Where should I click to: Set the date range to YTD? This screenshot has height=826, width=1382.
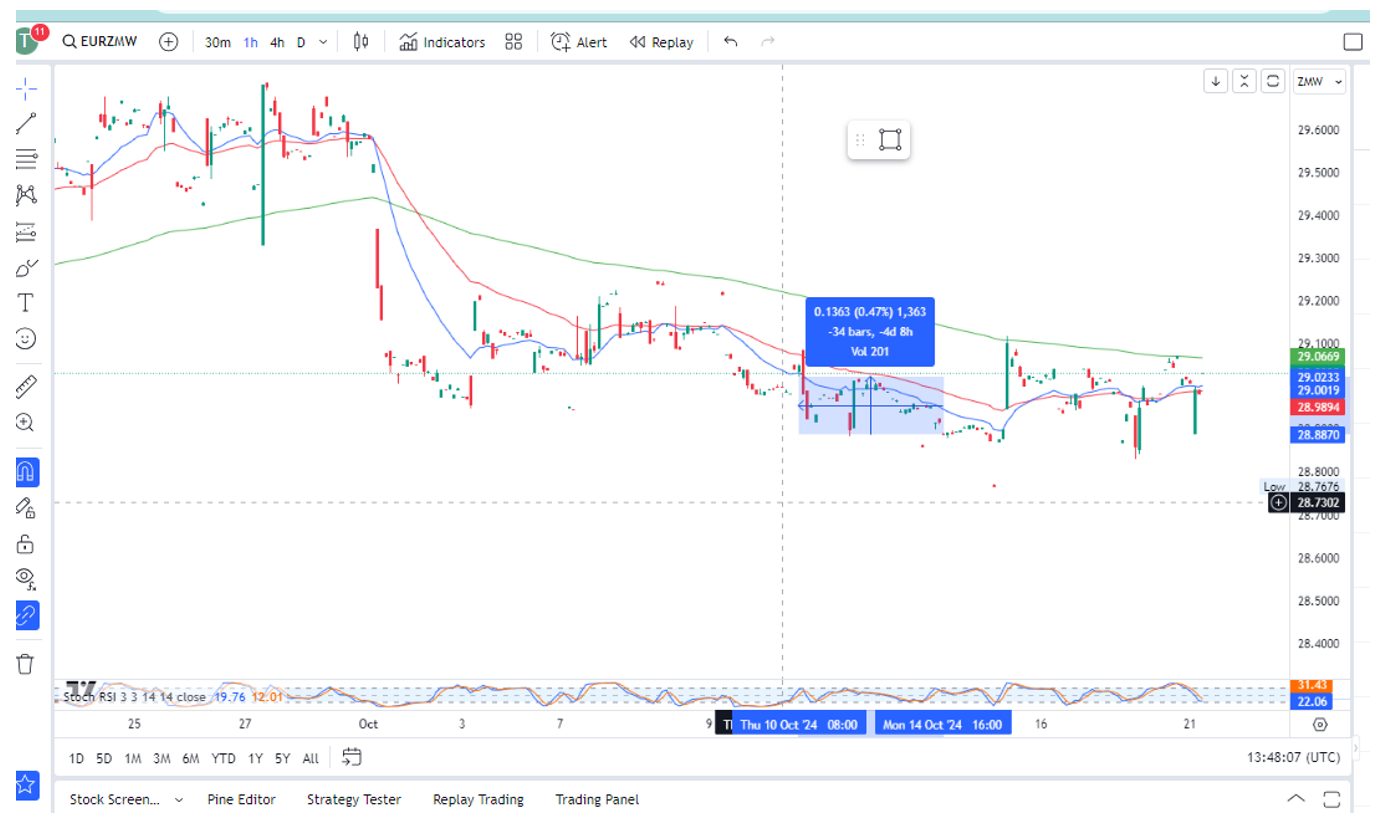coord(223,758)
